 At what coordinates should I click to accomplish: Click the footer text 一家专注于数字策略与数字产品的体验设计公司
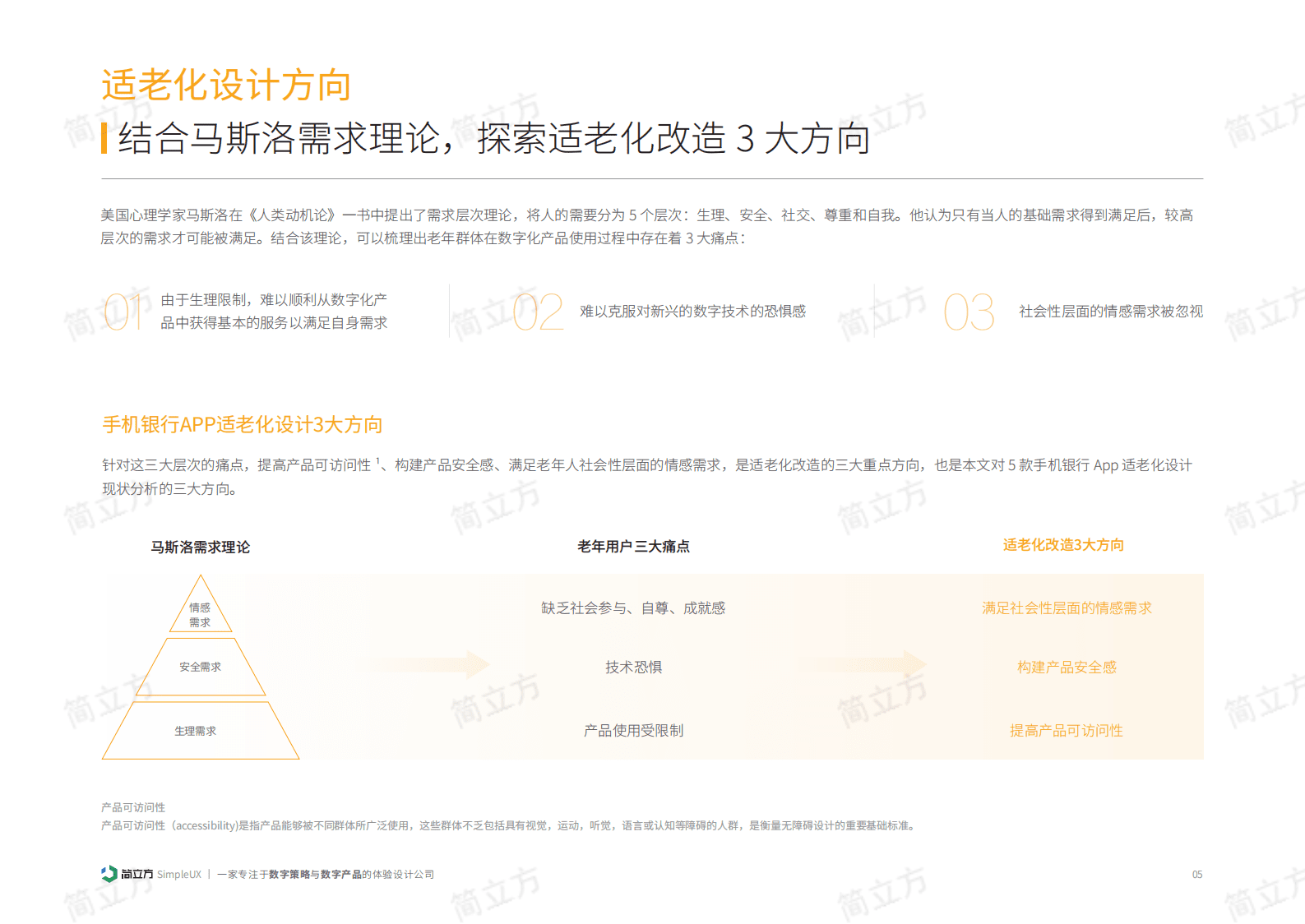click(x=326, y=875)
